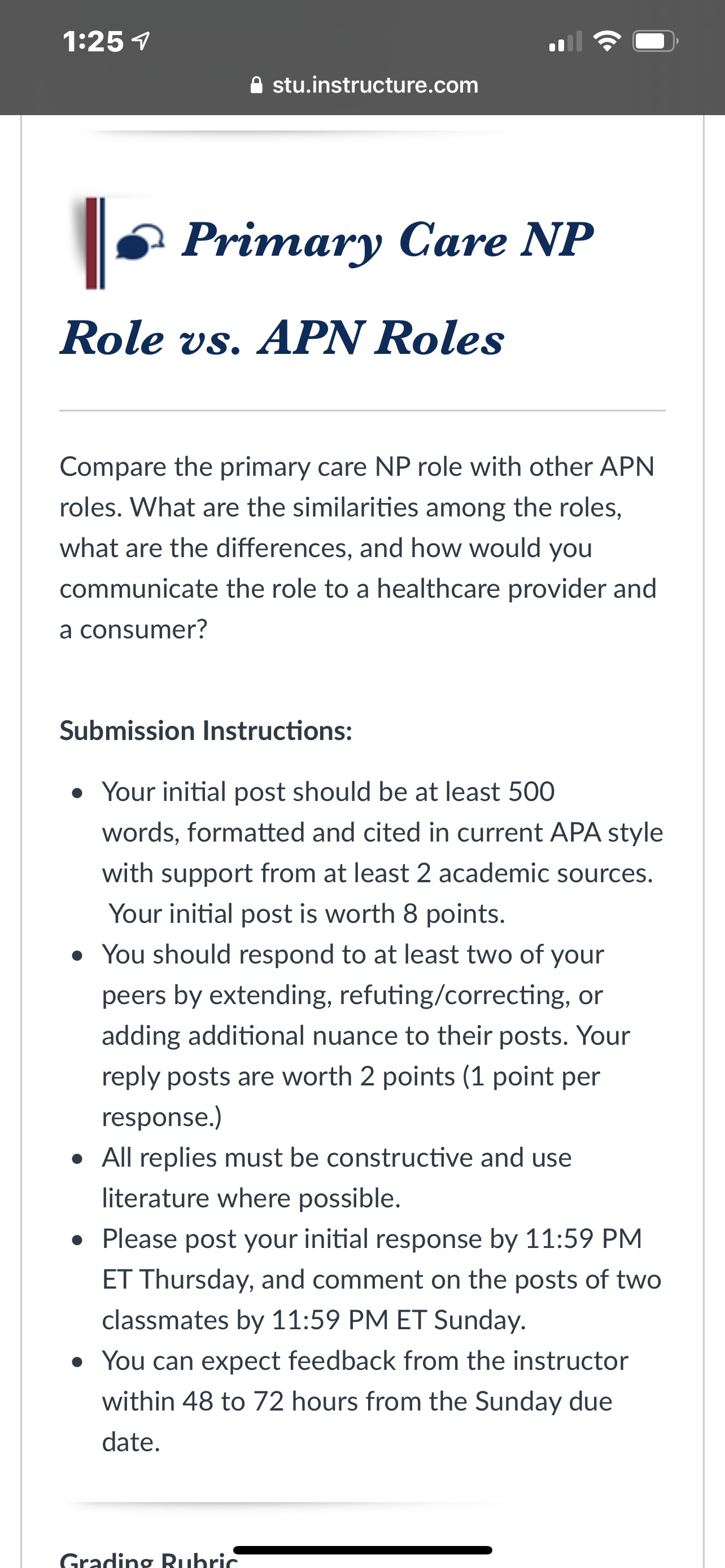
Task: Tap the battery indicator icon
Action: pos(656,41)
